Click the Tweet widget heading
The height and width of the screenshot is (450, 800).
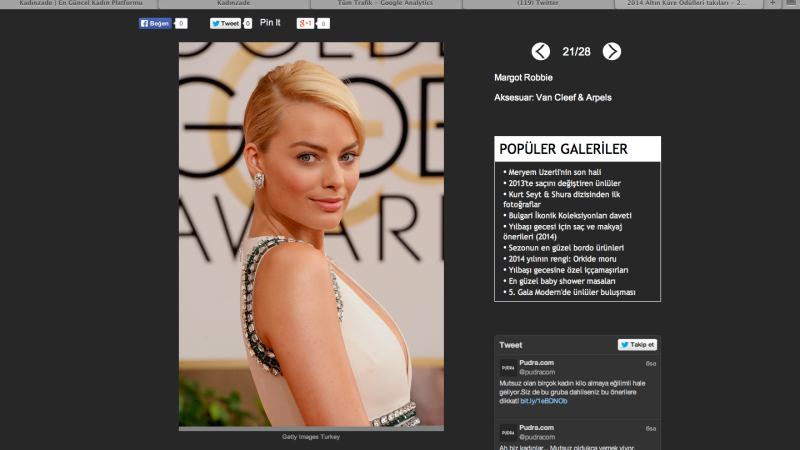click(x=511, y=345)
